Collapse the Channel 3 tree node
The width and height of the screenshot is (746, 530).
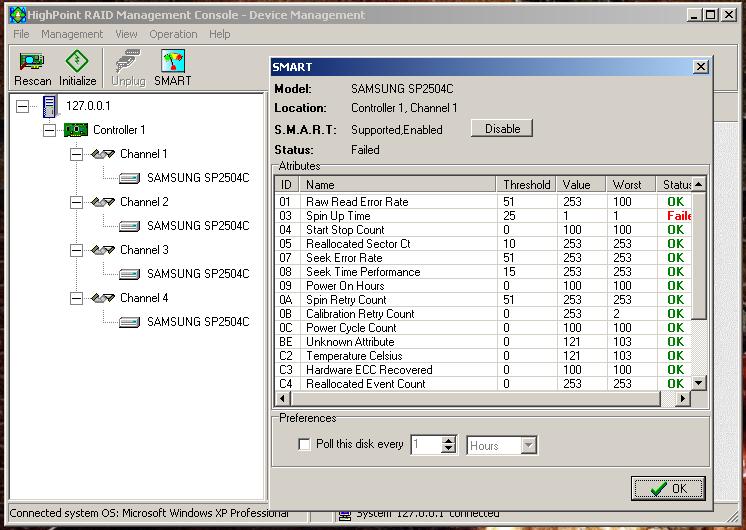[x=76, y=250]
